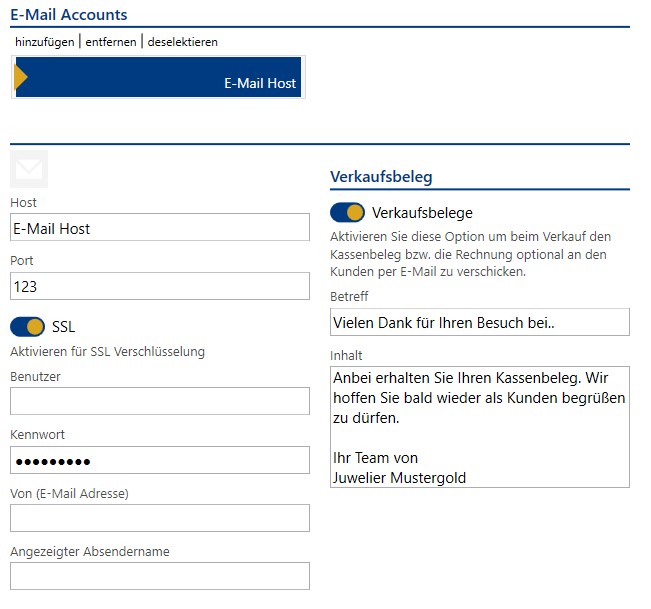Focus the Von (E-Mail Adresse) field
The image size is (651, 609).
coord(160,518)
